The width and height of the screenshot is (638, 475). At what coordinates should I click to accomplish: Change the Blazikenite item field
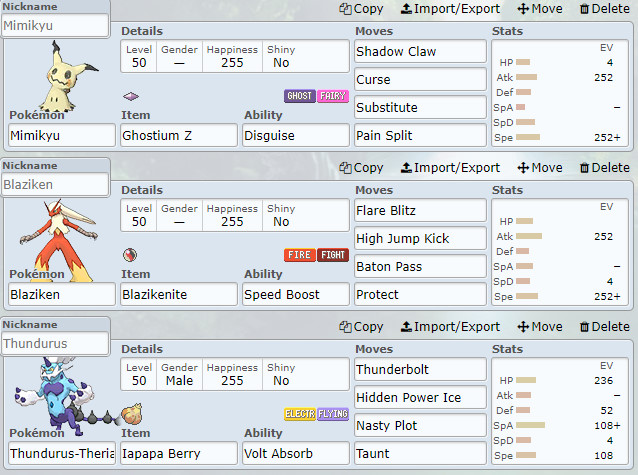179,294
